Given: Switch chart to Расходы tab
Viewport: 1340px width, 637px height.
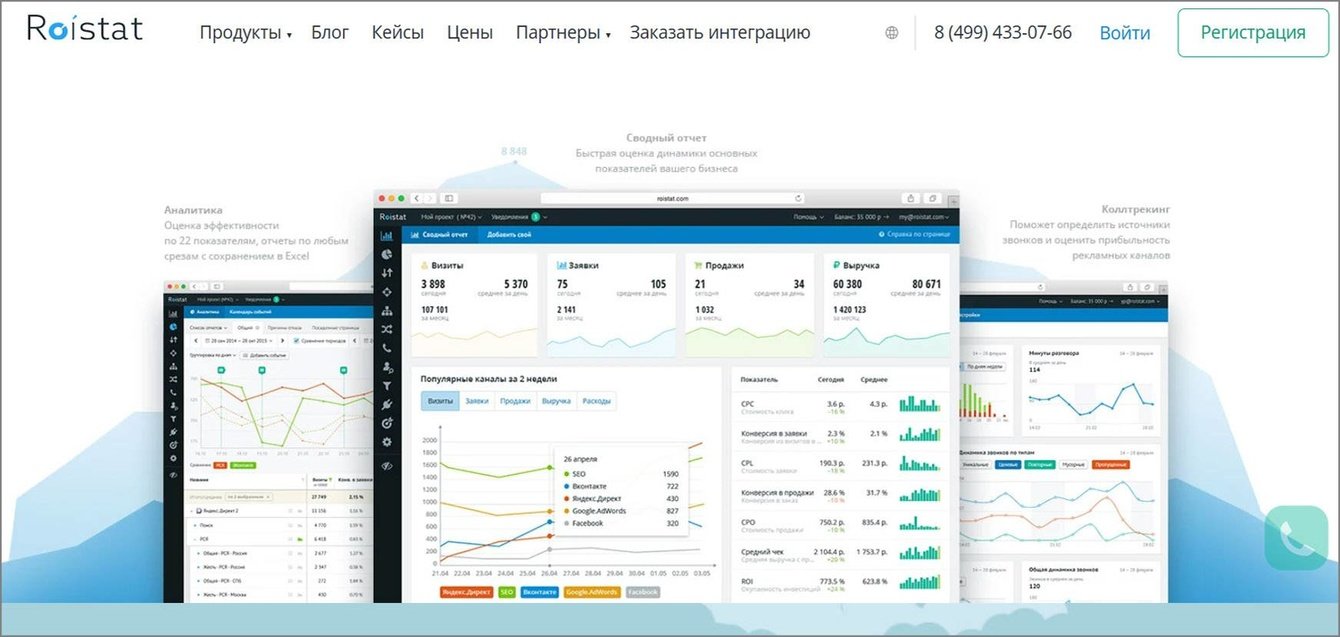Looking at the screenshot, I should tap(596, 401).
